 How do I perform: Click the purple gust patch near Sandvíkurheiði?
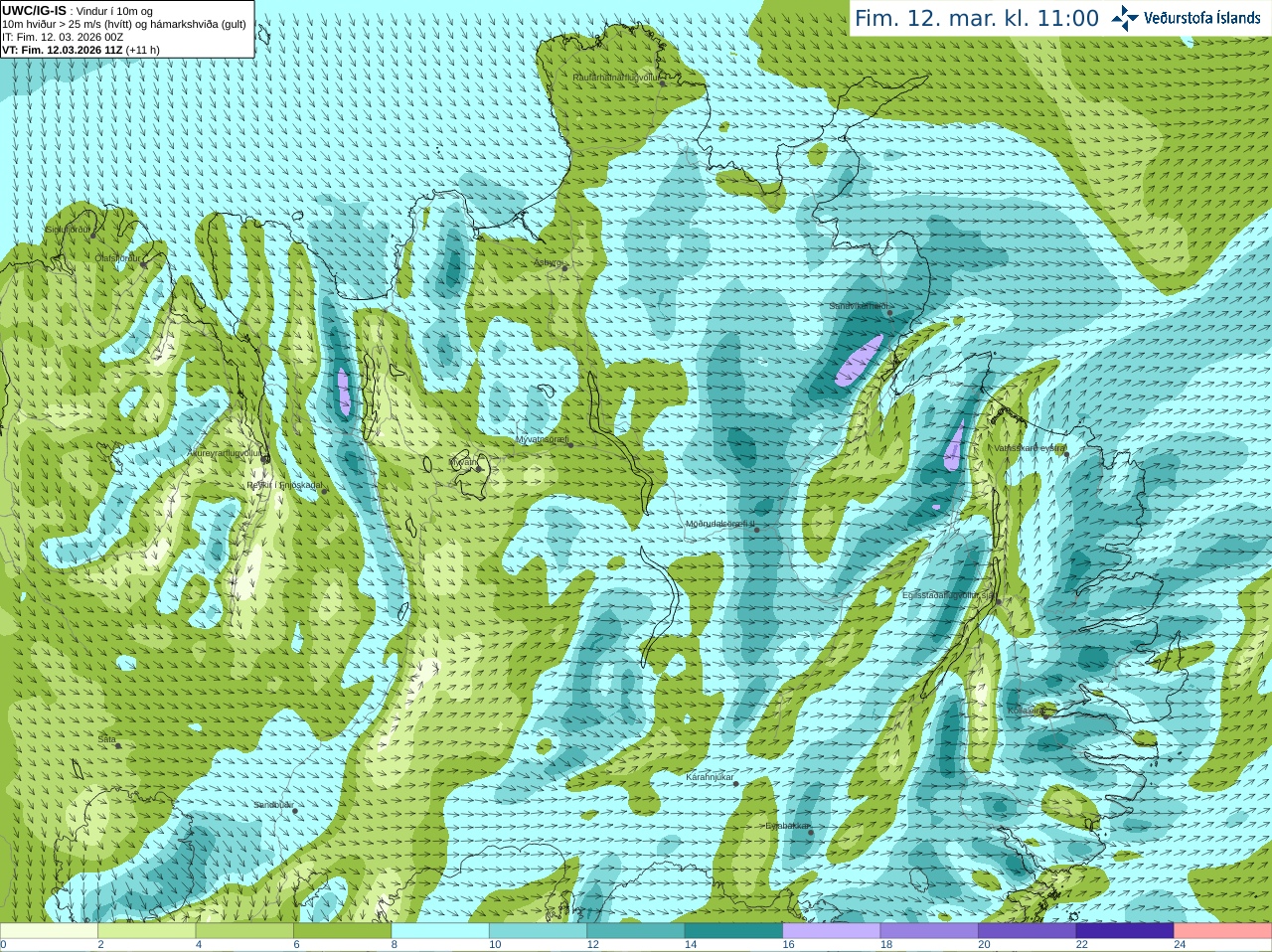click(859, 362)
